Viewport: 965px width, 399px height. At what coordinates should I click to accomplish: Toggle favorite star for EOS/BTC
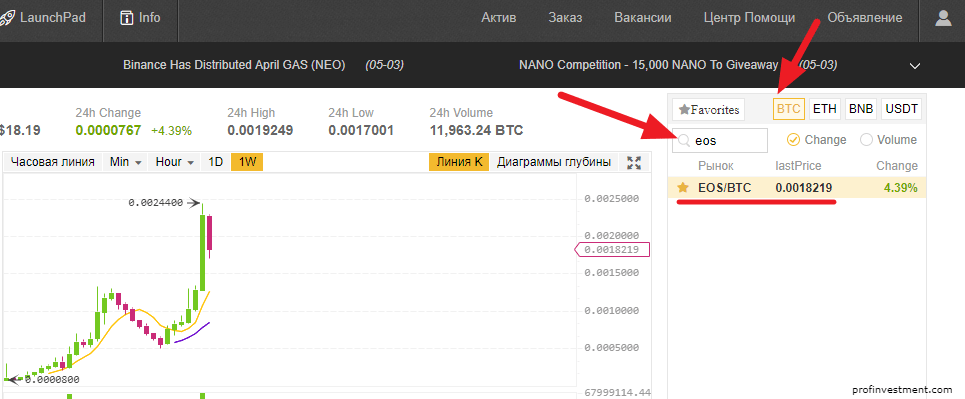[683, 188]
